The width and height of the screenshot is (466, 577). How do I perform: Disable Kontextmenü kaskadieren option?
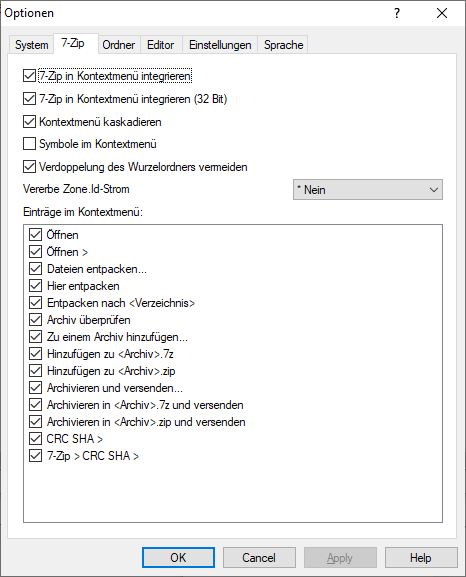point(29,121)
